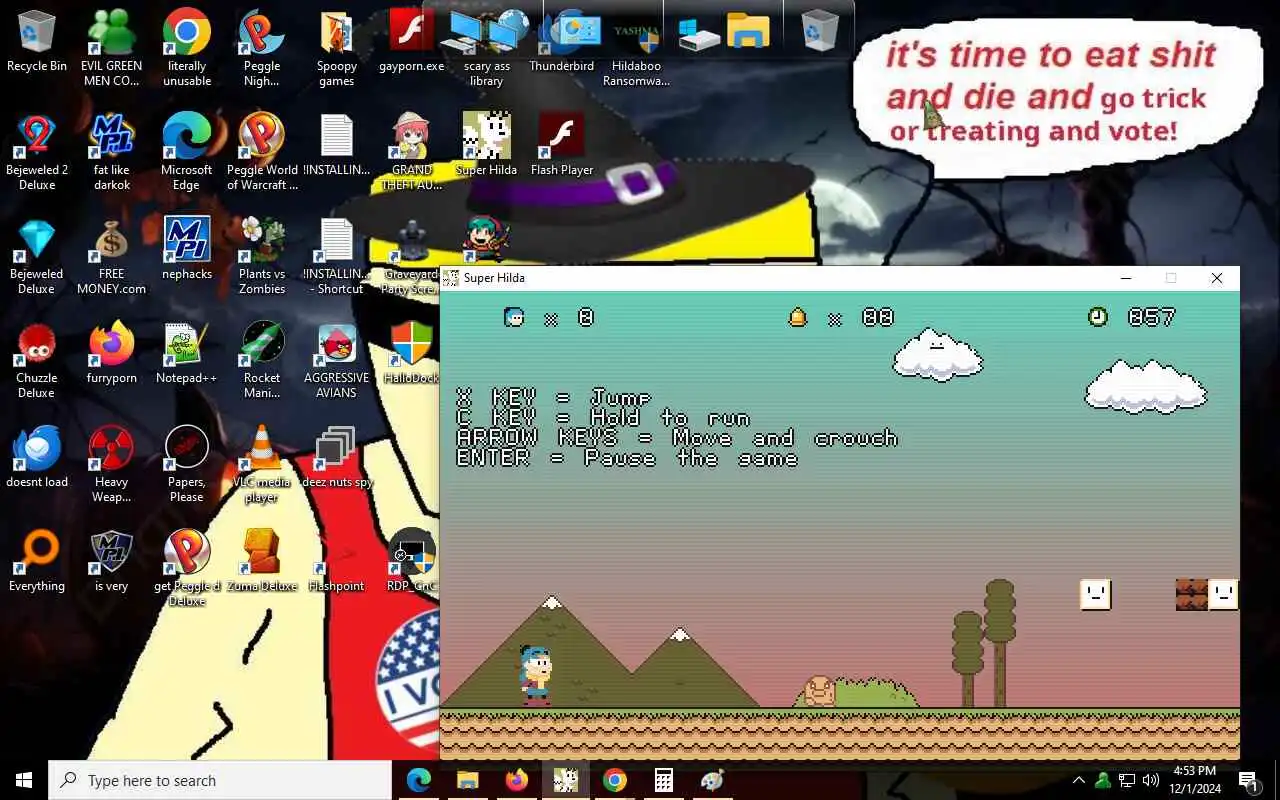Open the File Explorer folder icon in the top dock
The height and width of the screenshot is (800, 1280).
(748, 31)
